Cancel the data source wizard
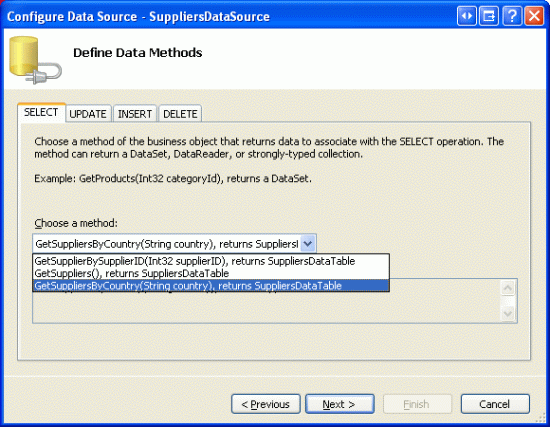 tap(495, 404)
